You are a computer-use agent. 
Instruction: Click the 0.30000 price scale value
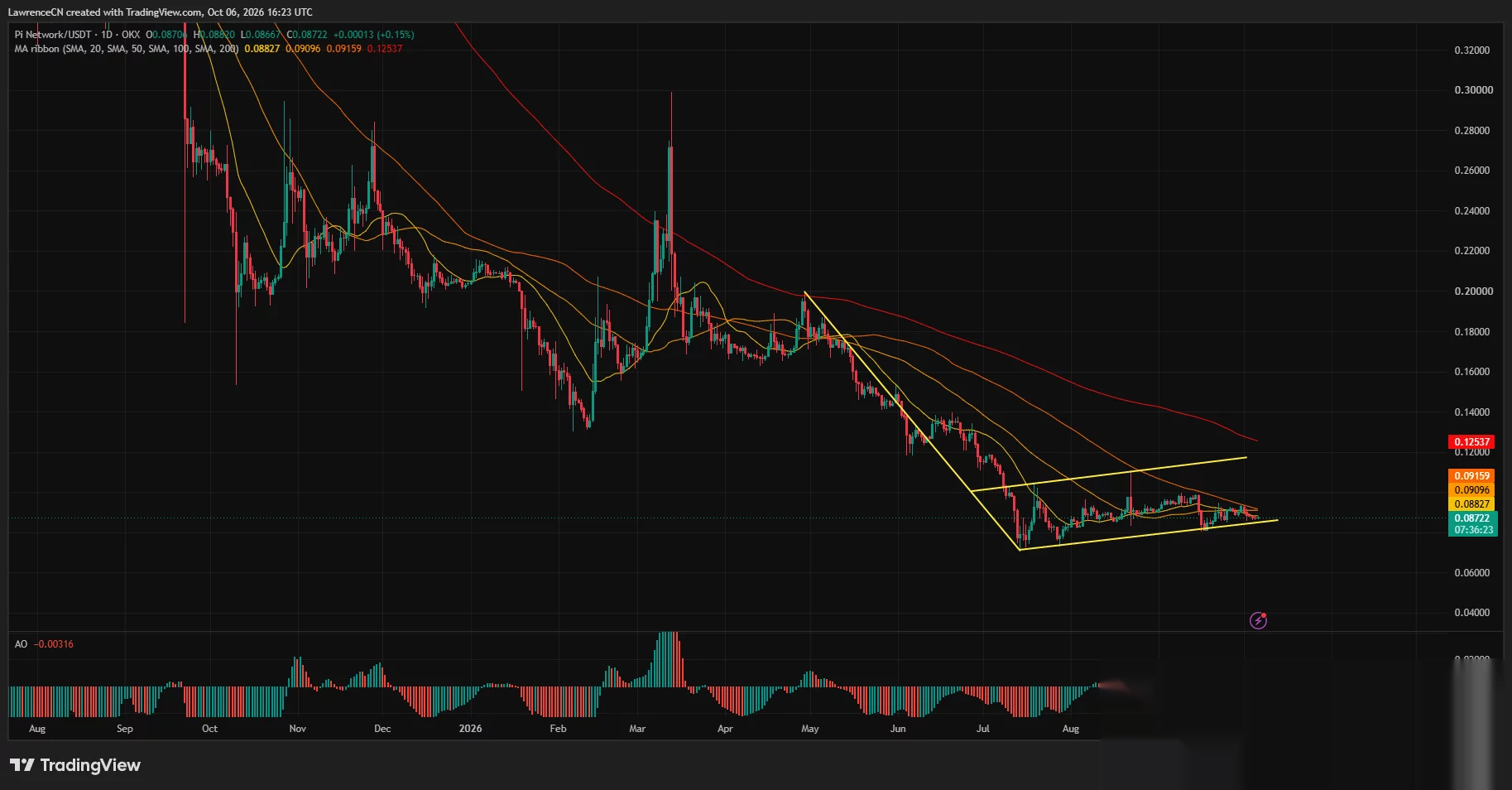pos(1473,90)
